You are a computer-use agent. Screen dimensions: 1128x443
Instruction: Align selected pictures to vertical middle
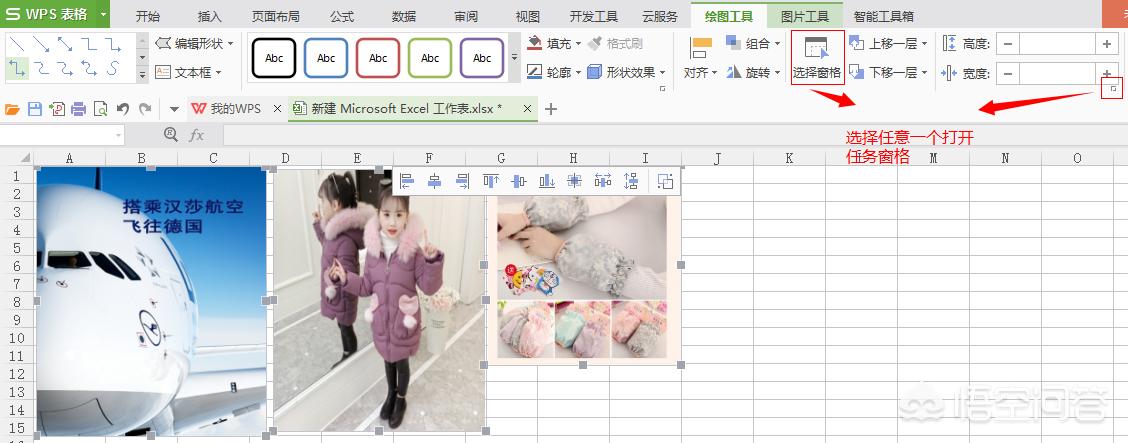[x=519, y=181]
